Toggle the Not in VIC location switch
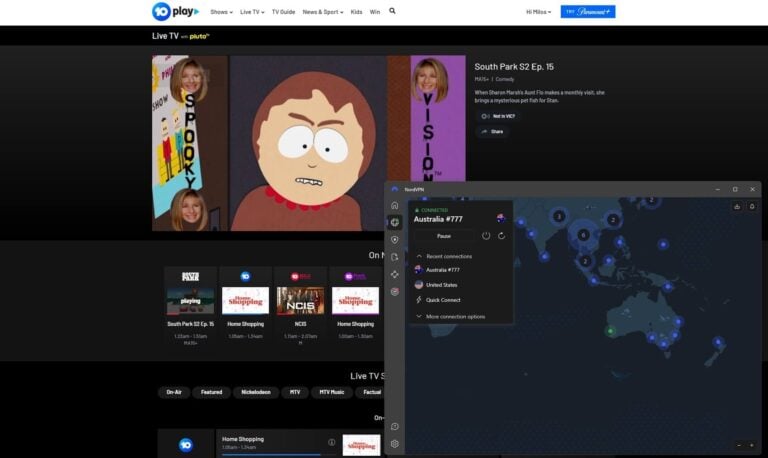Viewport: 768px width, 458px height. (x=485, y=116)
